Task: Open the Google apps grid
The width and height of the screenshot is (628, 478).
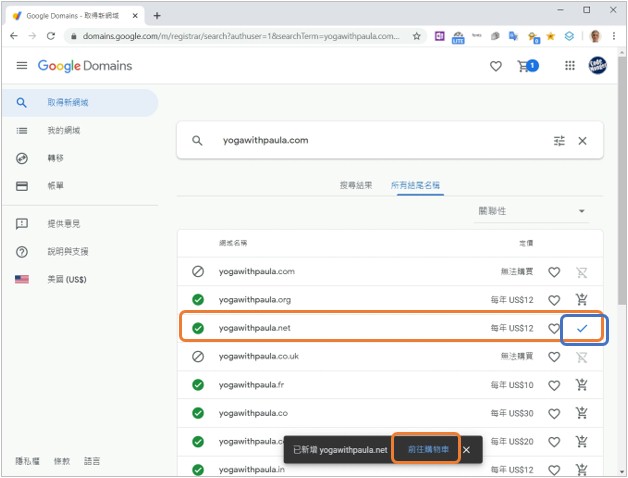Action: click(570, 65)
